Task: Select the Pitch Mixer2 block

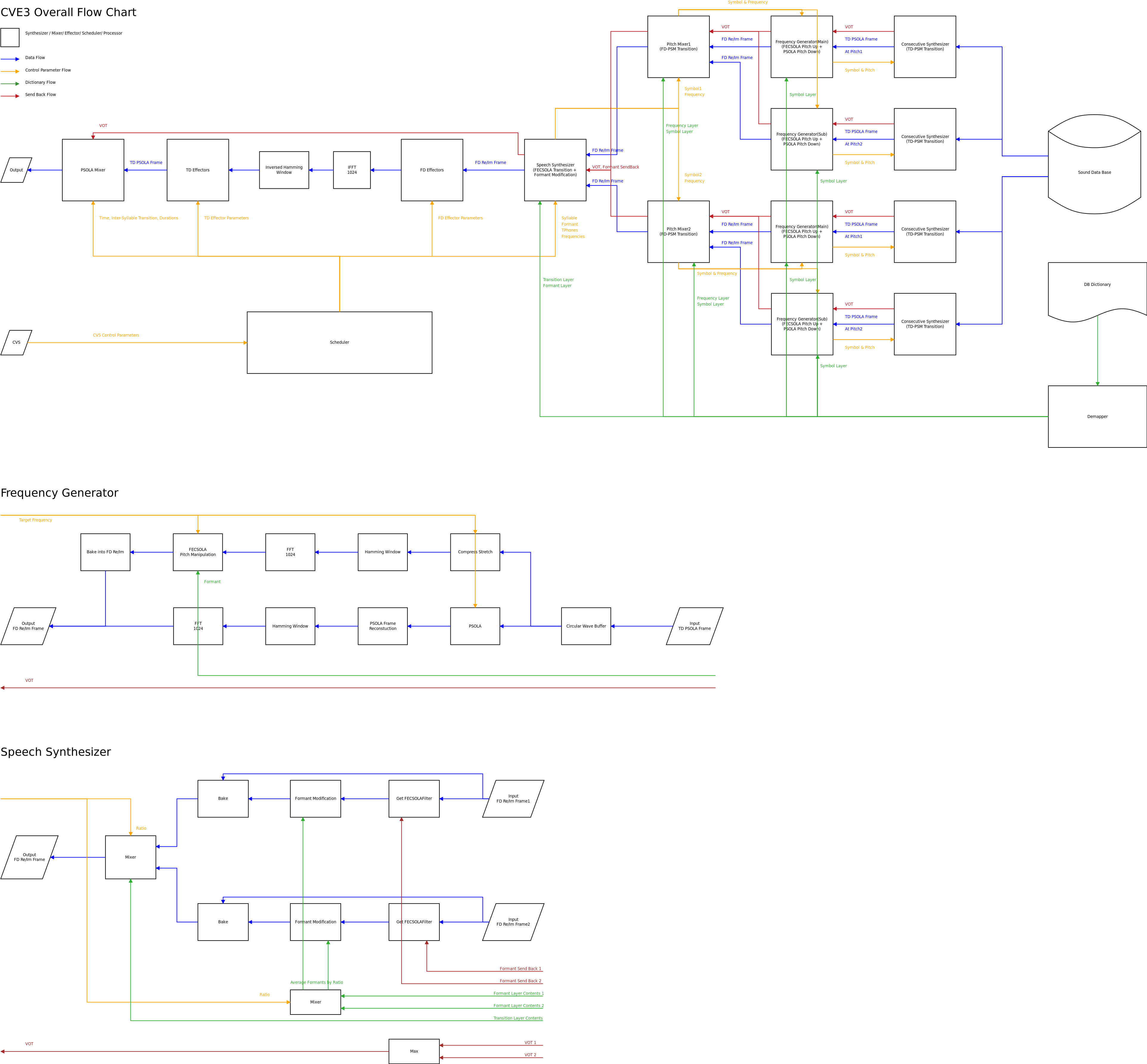Action: click(x=678, y=231)
